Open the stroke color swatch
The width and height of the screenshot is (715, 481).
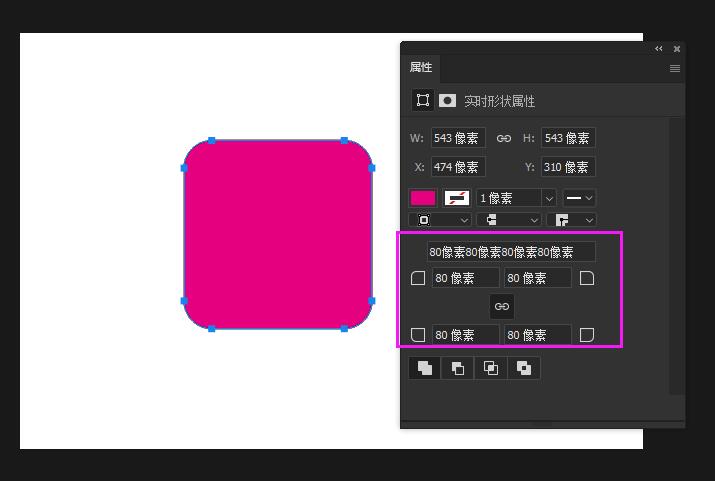click(456, 198)
